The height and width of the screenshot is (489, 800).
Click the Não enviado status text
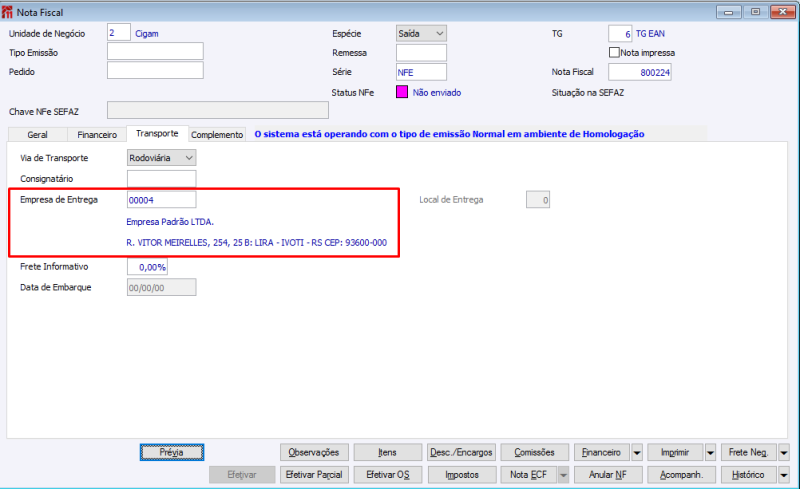tap(437, 92)
